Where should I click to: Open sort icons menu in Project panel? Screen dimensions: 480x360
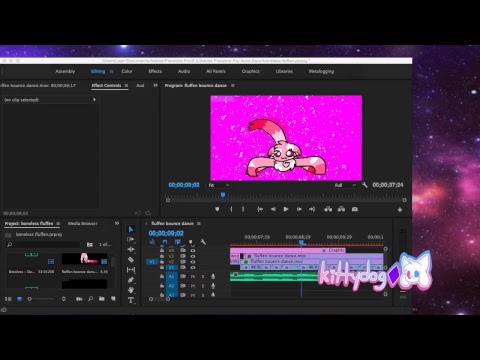64,299
